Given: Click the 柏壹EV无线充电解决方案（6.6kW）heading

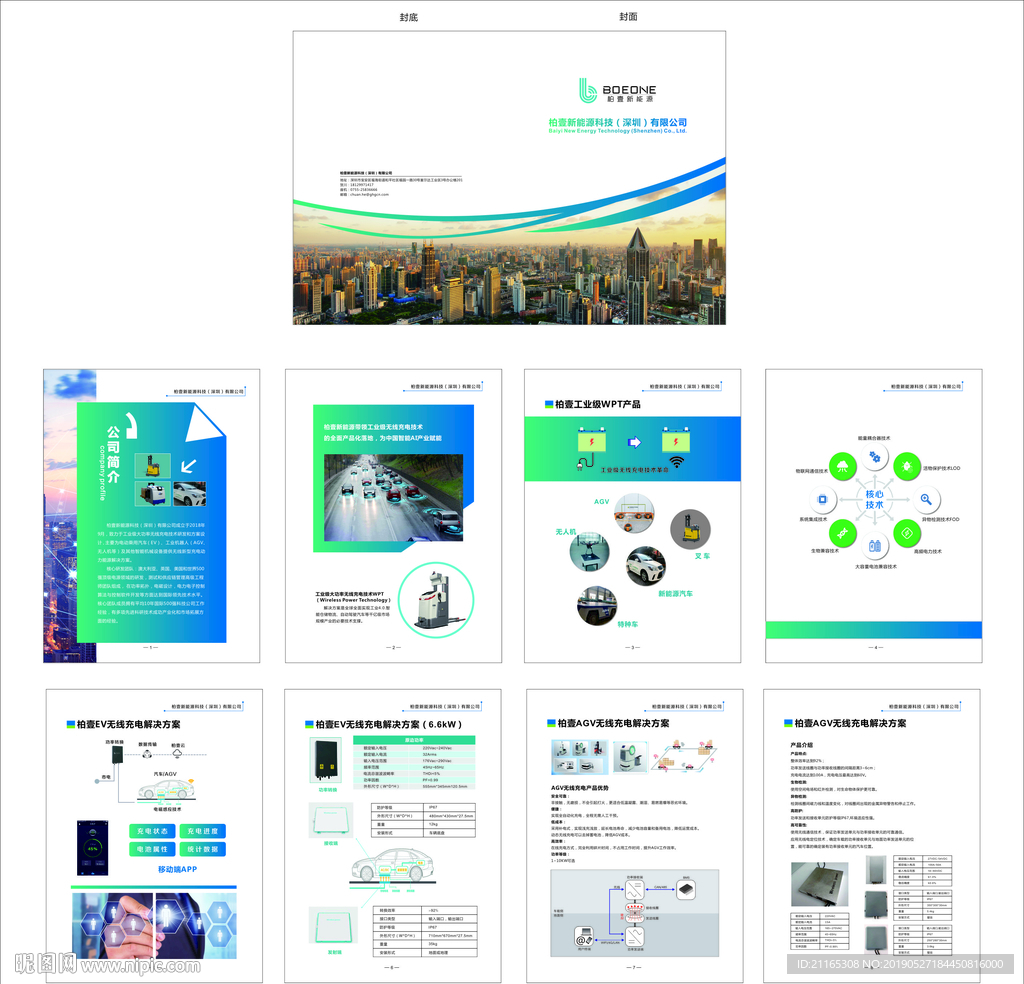Looking at the screenshot, I should point(389,724).
